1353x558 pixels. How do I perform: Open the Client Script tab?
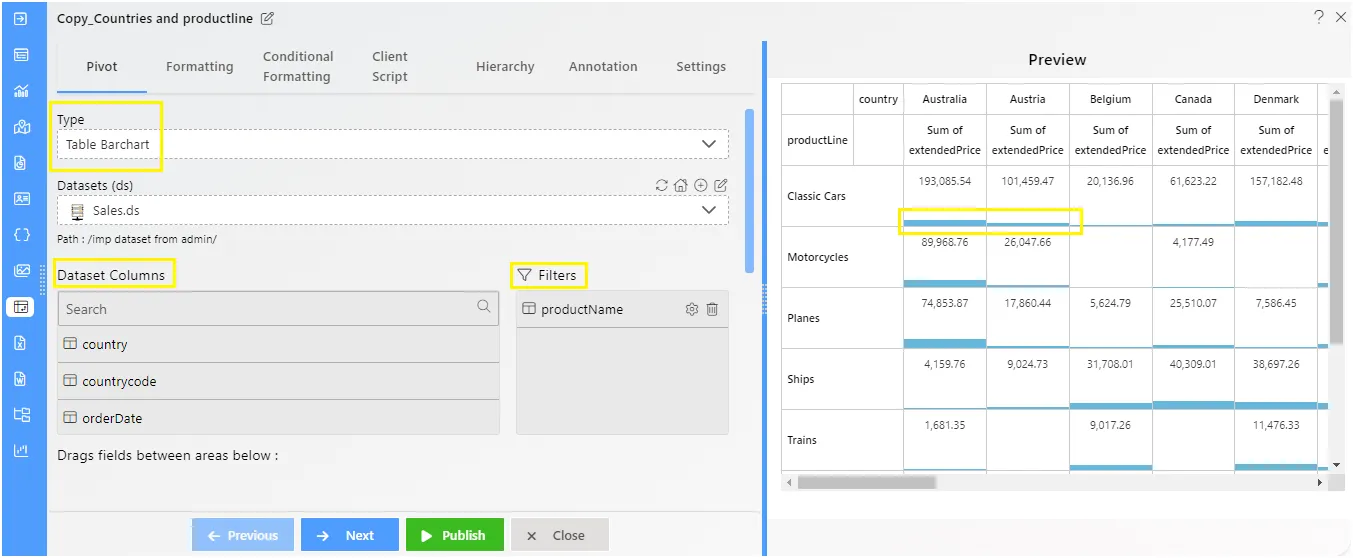pos(390,67)
